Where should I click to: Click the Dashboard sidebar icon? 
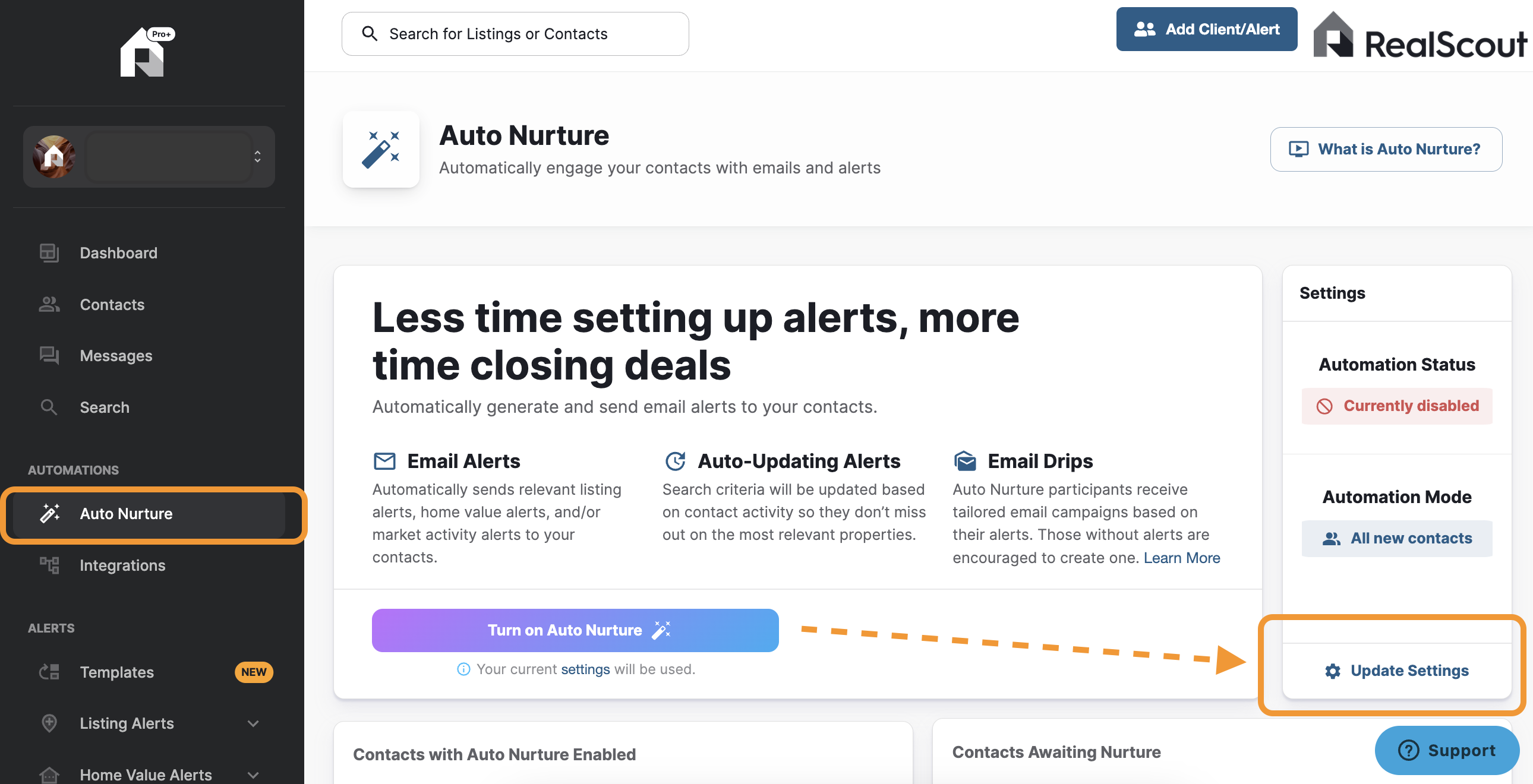coord(49,253)
